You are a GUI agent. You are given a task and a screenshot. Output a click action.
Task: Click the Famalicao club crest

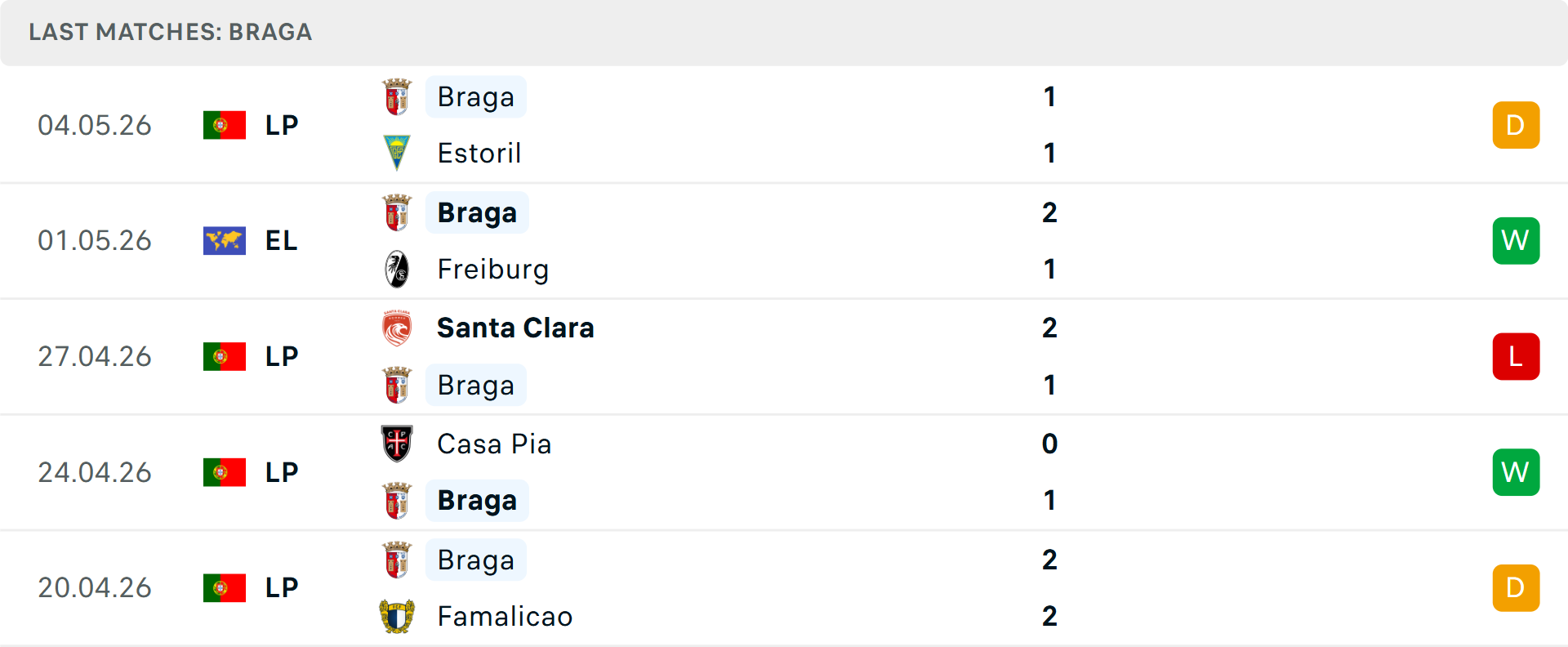397,616
